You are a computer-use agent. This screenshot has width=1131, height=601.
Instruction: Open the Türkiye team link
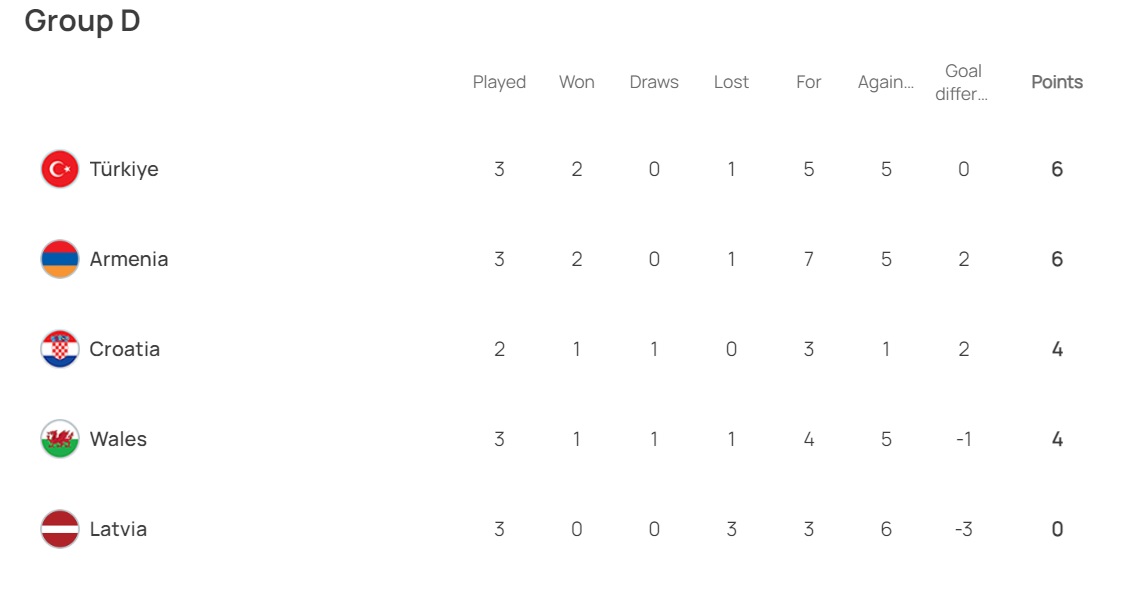(x=124, y=170)
